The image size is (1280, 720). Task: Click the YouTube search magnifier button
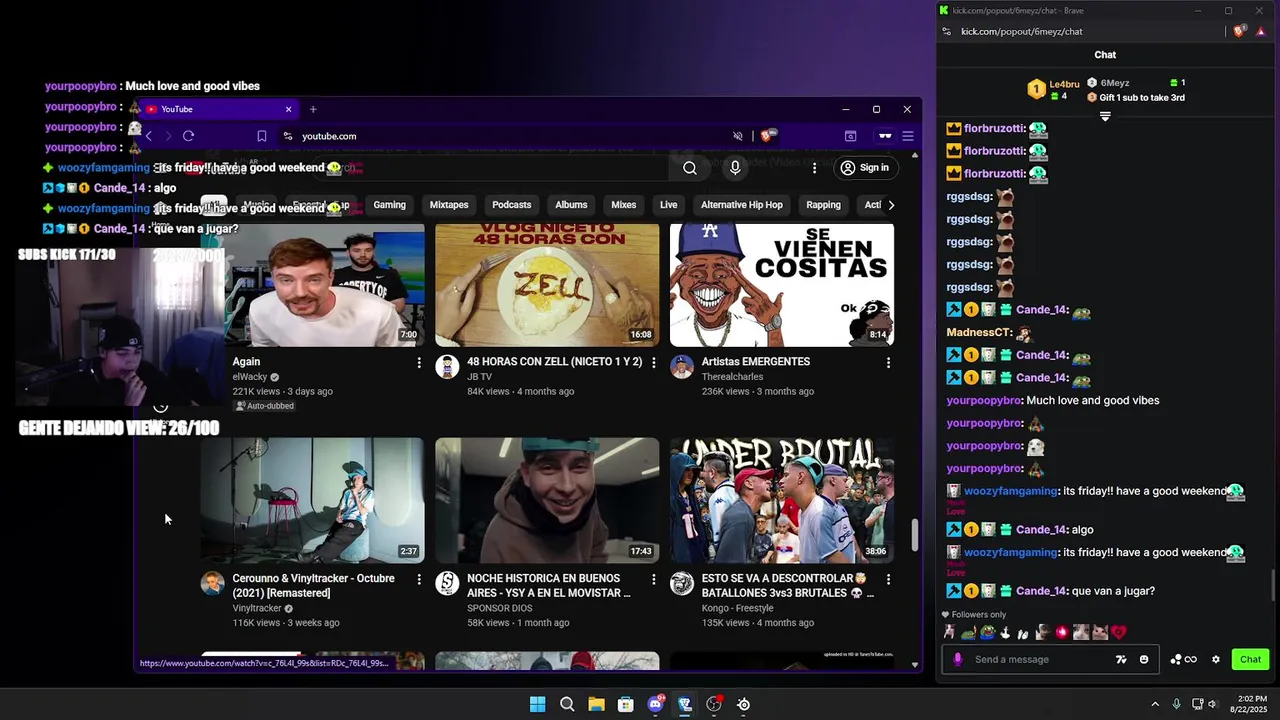click(690, 168)
